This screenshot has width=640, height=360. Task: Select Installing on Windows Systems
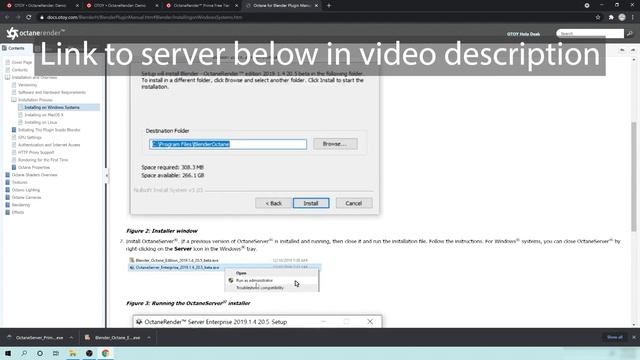52,107
